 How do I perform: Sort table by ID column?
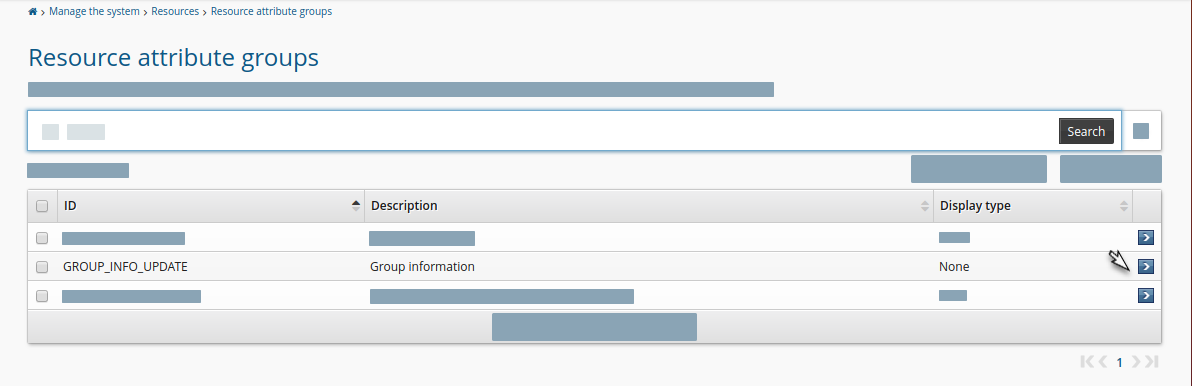pos(211,206)
